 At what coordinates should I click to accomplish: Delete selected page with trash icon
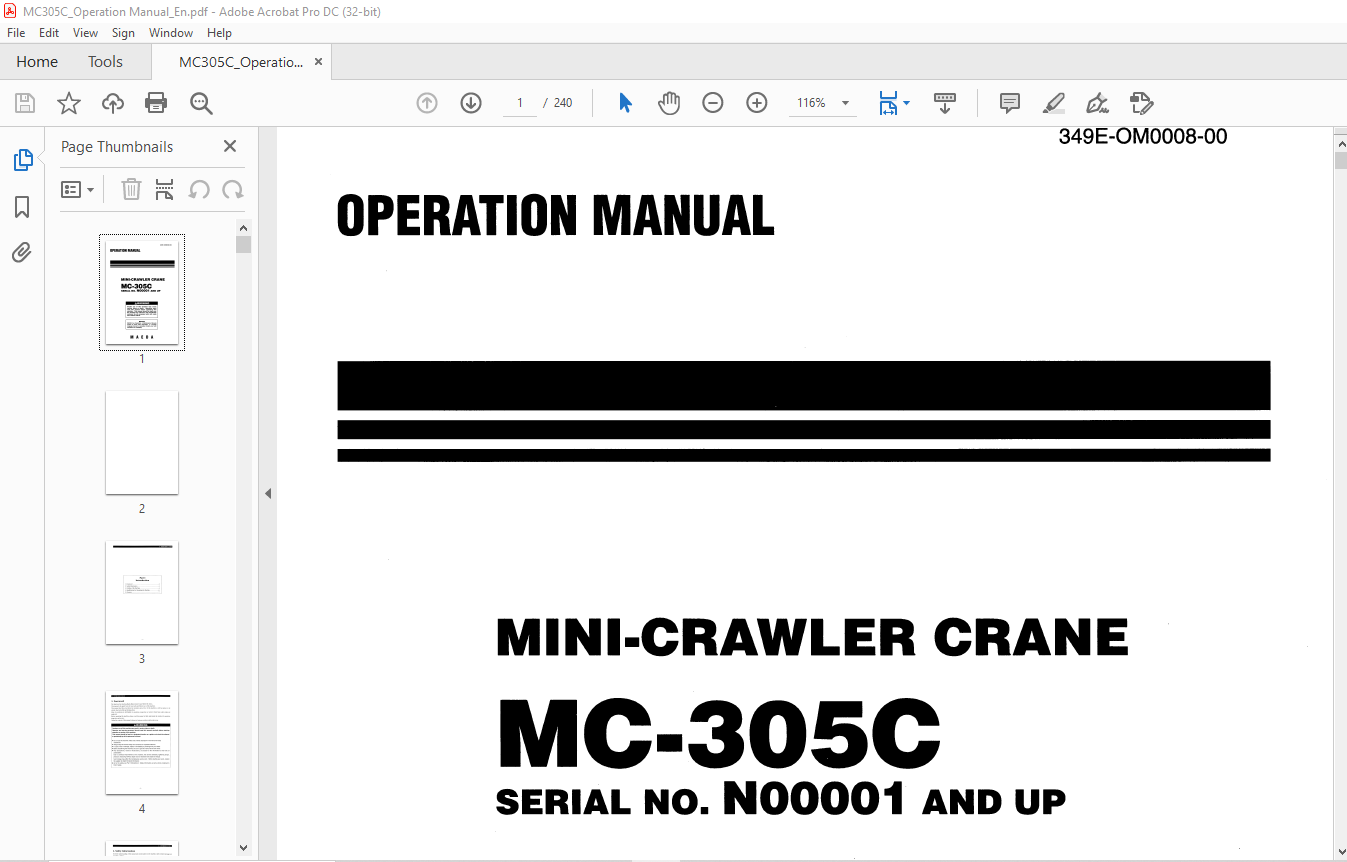[131, 189]
